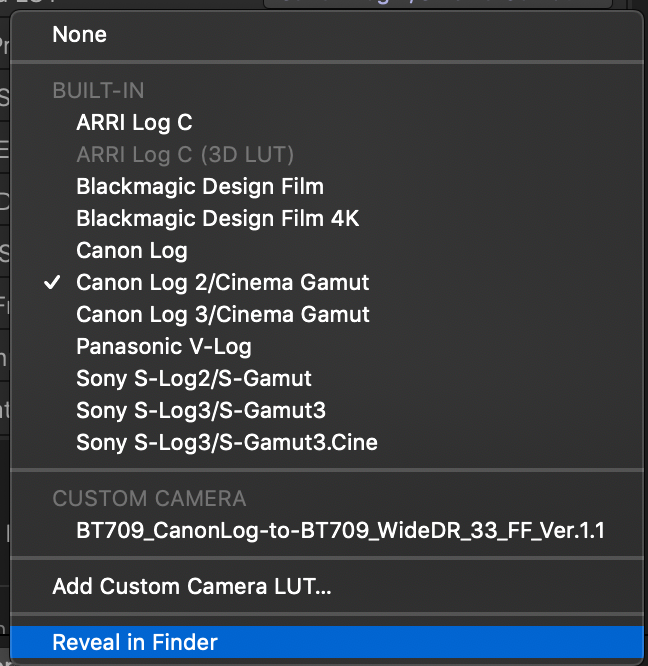Viewport: 648px width, 666px height.
Task: Choose Sony S-Log3/S-Gamut3.Cine
Action: pos(227,442)
